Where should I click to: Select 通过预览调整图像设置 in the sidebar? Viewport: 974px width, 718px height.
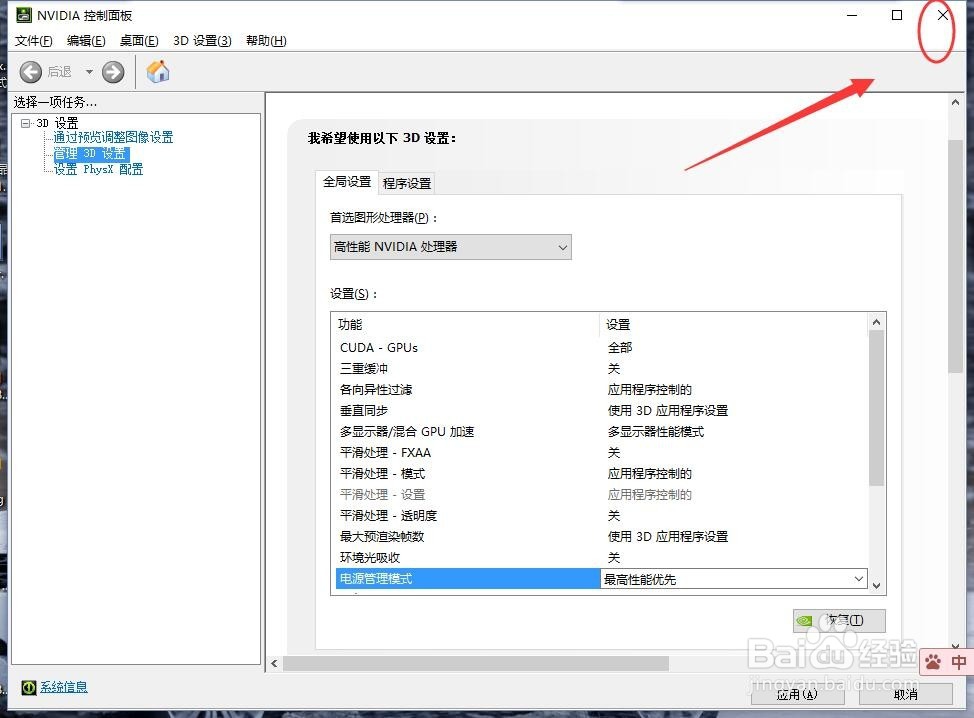(111, 137)
